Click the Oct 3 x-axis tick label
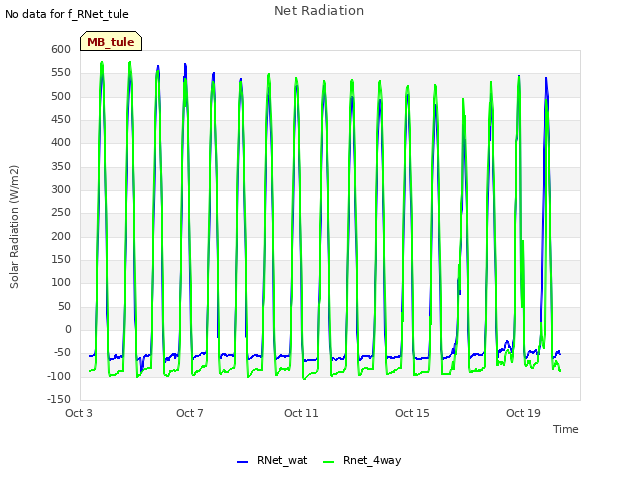640x480 pixels. click(x=79, y=413)
